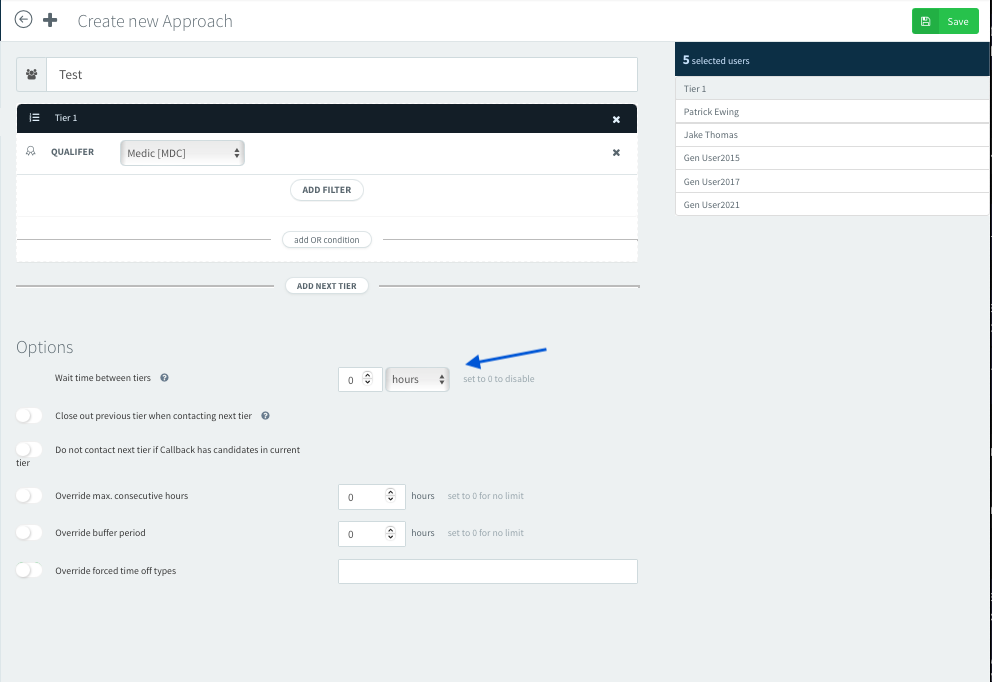The image size is (992, 682).
Task: Adjust max consecutive hours stepper arrows
Action: 390,495
